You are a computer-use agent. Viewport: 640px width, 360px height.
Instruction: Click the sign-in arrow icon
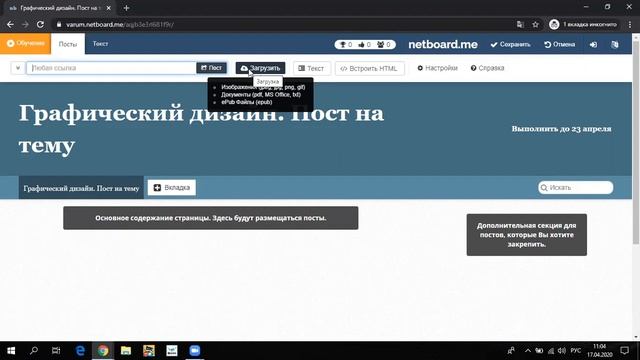click(593, 44)
